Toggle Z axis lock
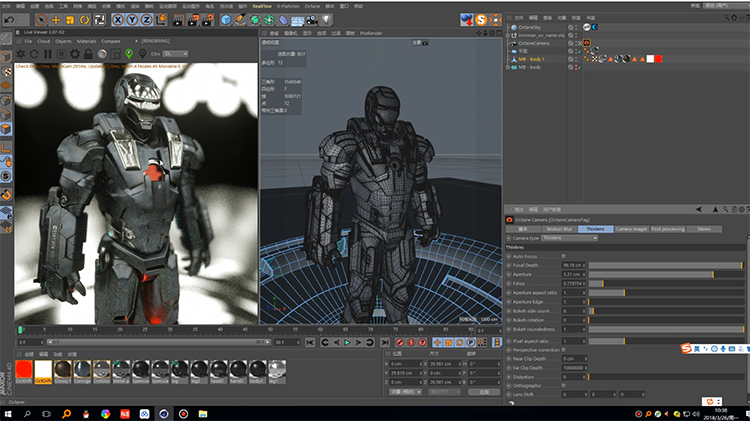 [x=146, y=20]
